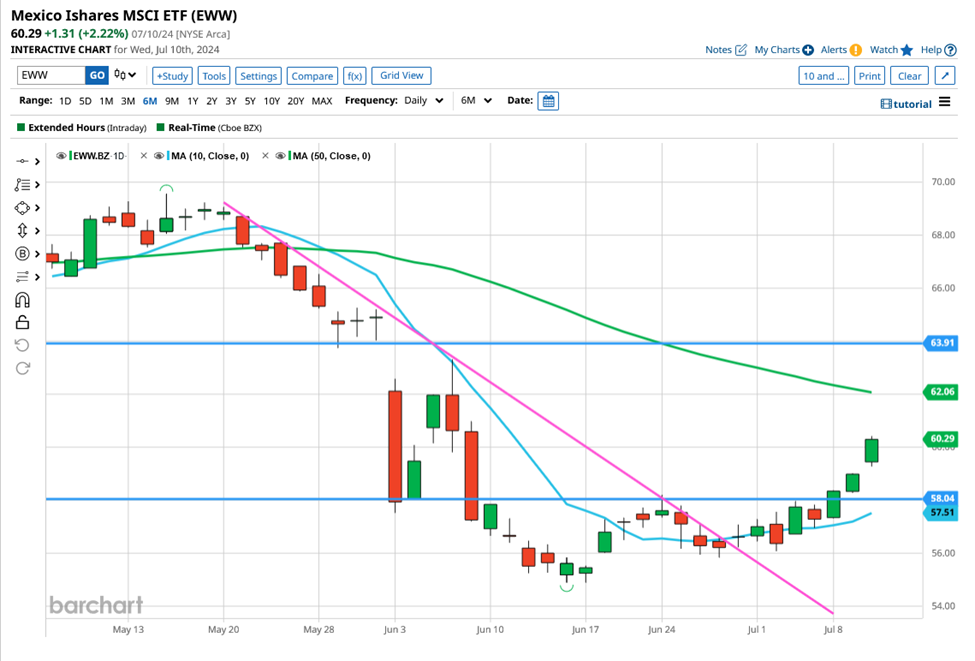Image resolution: width=975 pixels, height=661 pixels.
Task: Select the 1Y range option
Action: (192, 101)
